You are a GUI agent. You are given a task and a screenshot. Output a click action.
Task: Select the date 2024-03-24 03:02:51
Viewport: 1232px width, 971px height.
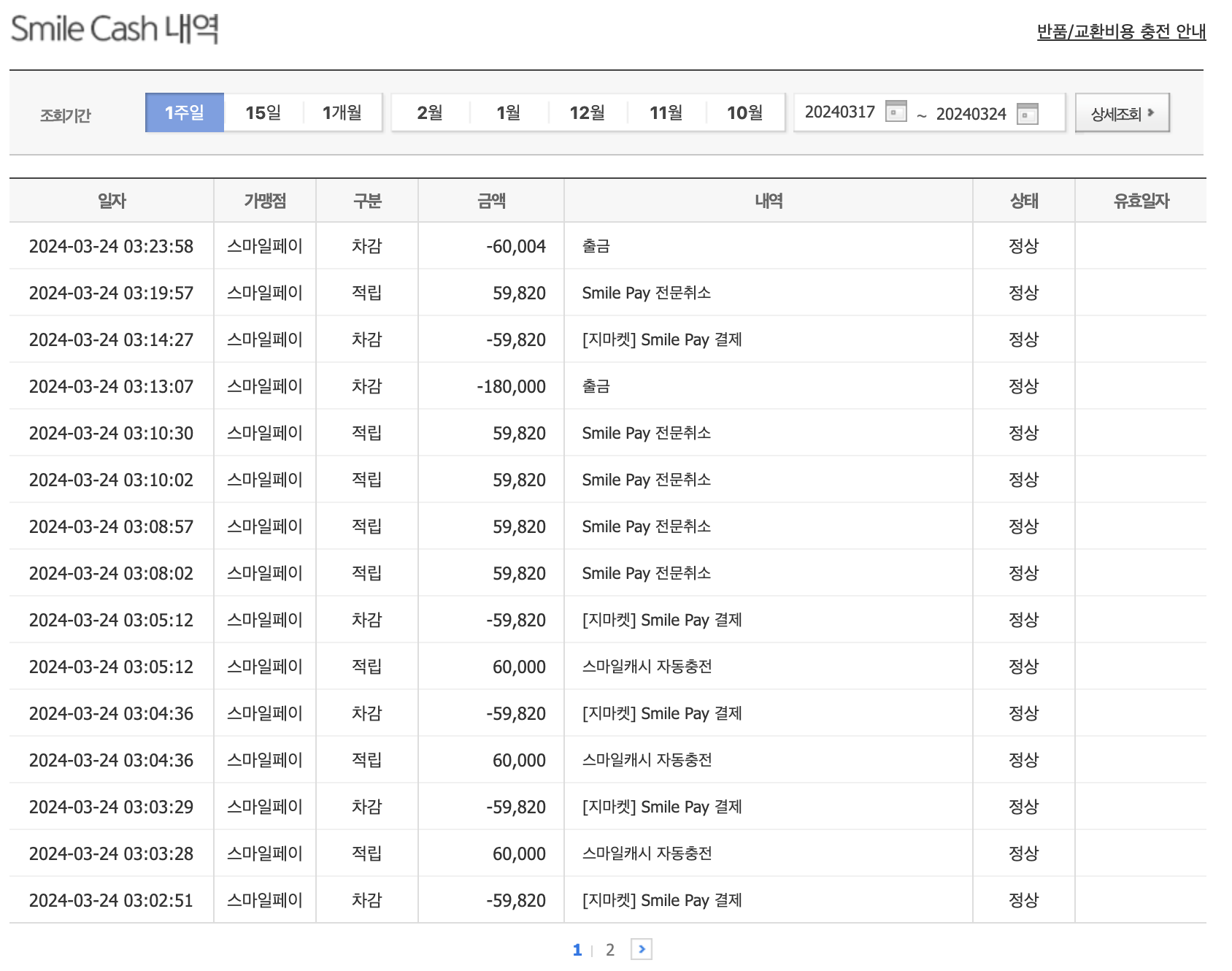(x=111, y=900)
